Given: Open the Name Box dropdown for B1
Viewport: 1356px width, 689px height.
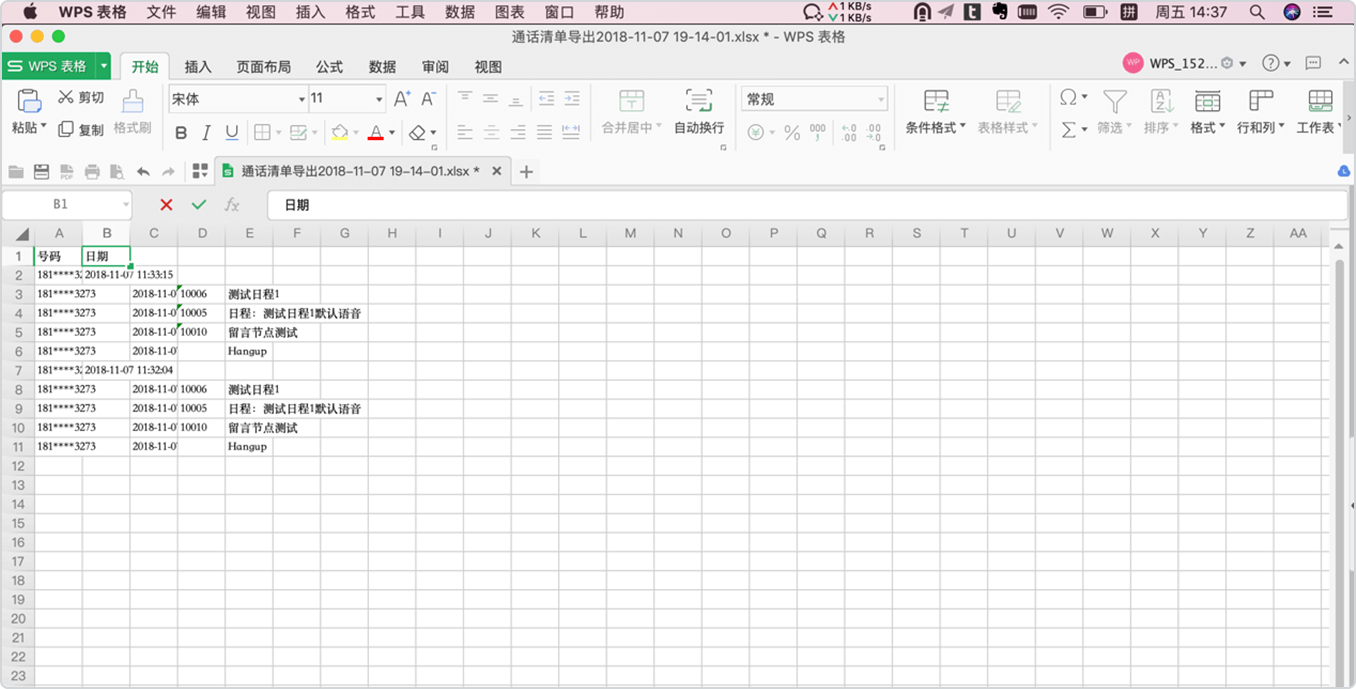Looking at the screenshot, I should coord(126,204).
